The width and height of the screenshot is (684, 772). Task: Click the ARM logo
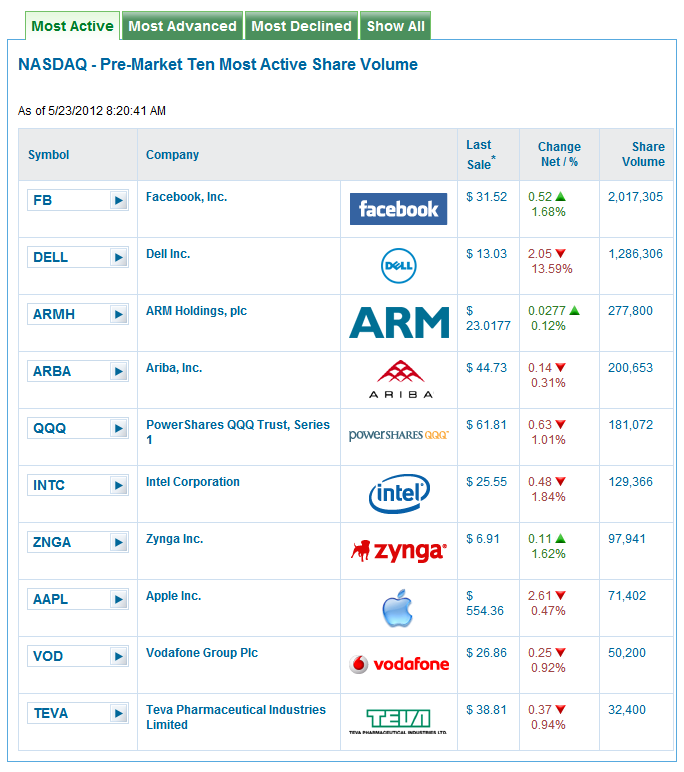(399, 322)
